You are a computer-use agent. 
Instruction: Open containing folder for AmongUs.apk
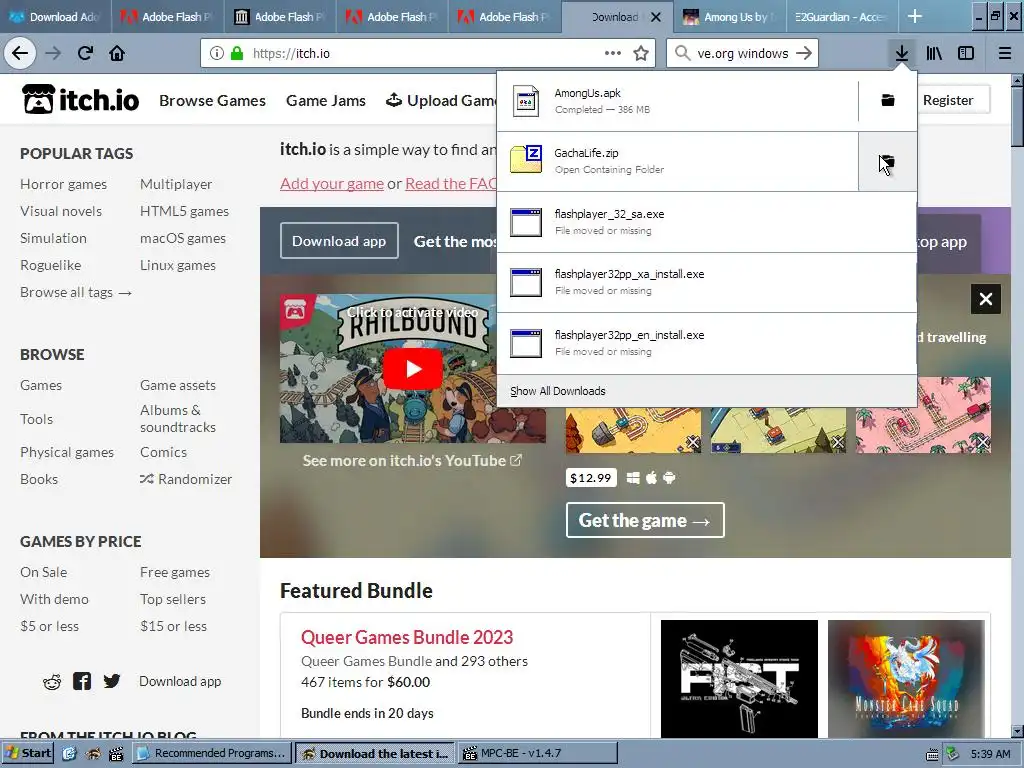[x=888, y=101]
